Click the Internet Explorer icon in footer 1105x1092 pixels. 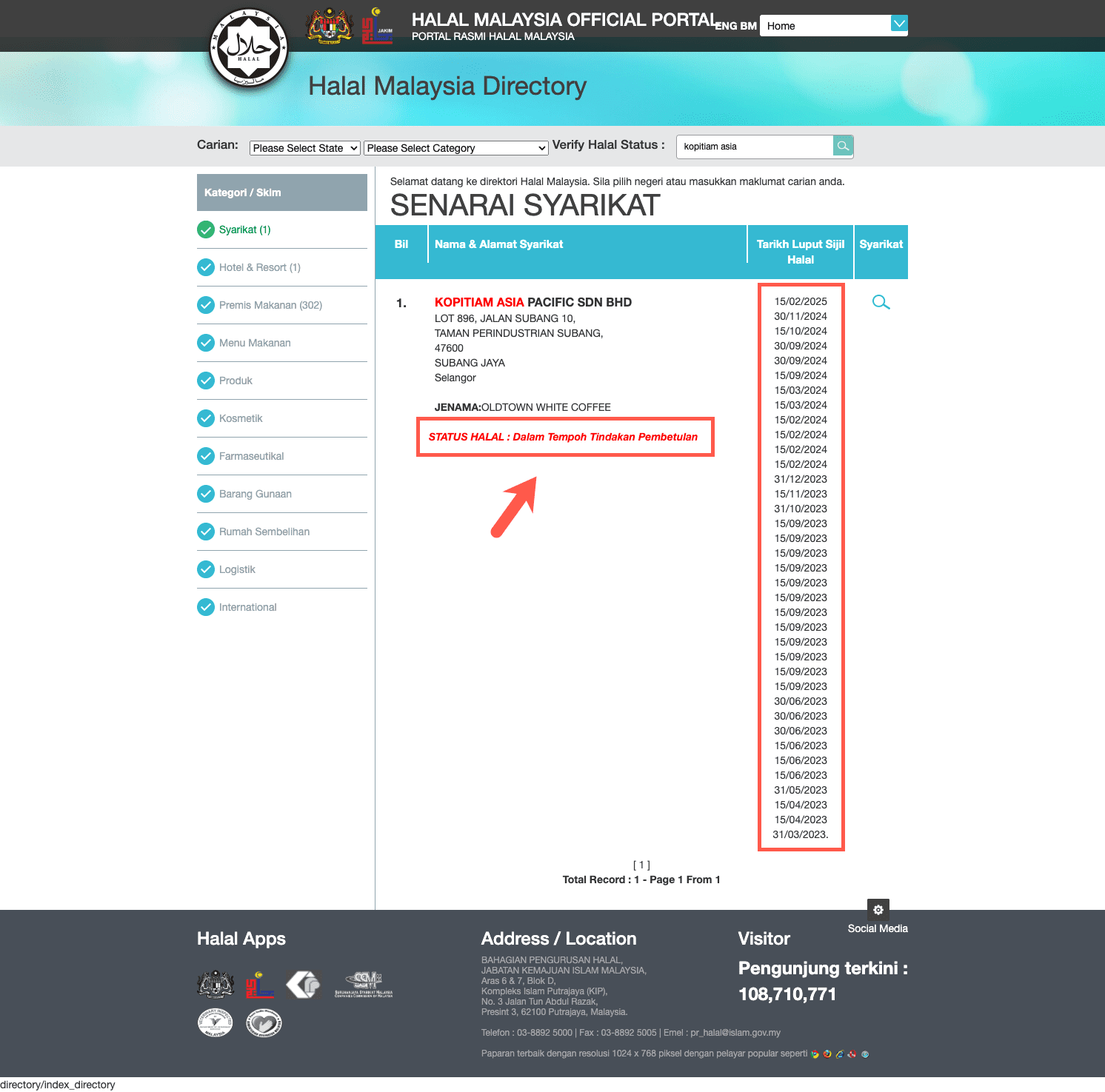click(840, 1054)
